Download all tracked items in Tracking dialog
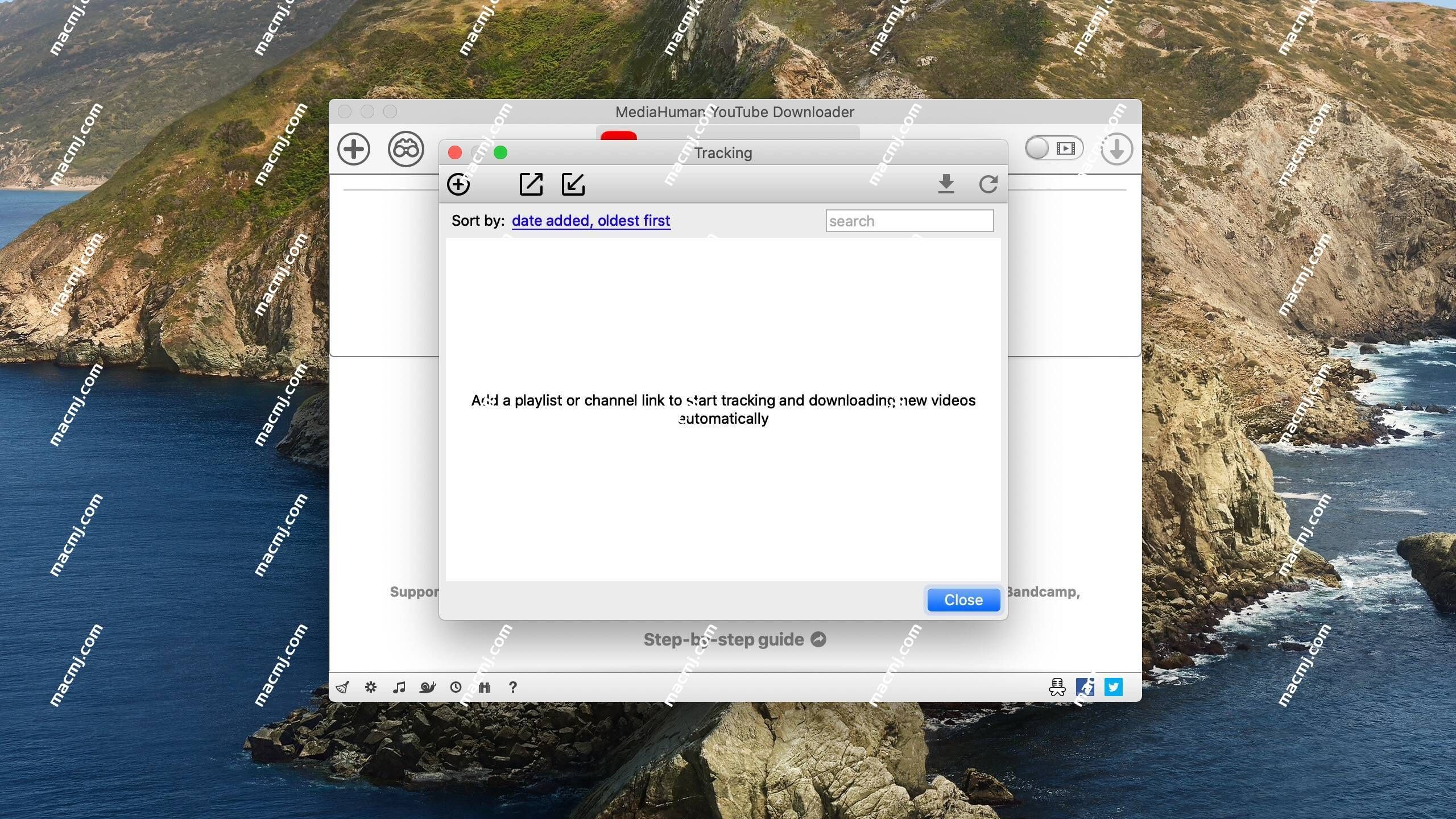The image size is (1456, 819). [x=946, y=184]
